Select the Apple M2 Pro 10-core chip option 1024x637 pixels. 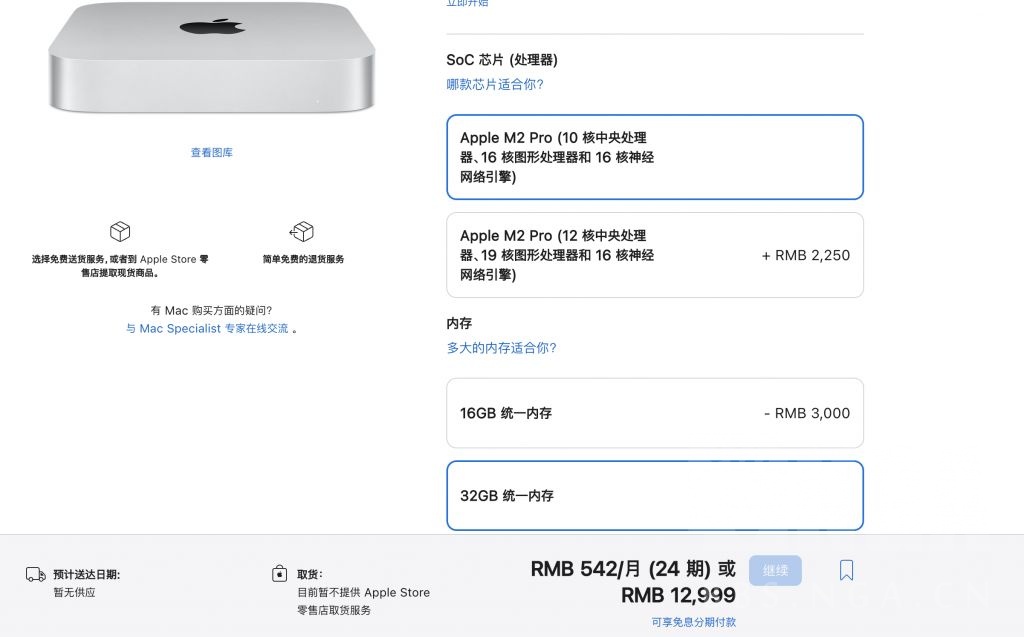click(654, 157)
